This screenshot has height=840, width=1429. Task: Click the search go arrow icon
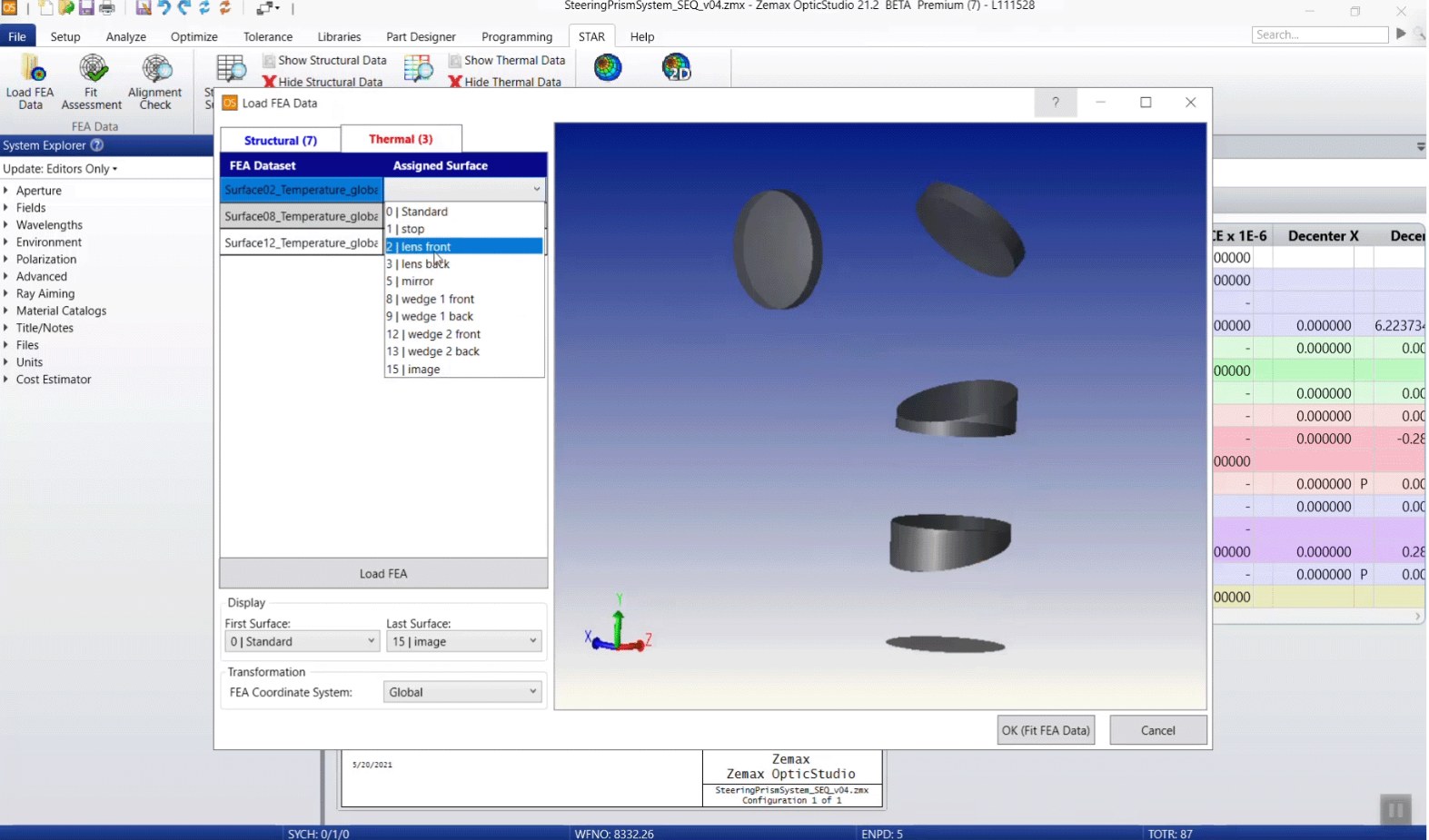(1401, 34)
